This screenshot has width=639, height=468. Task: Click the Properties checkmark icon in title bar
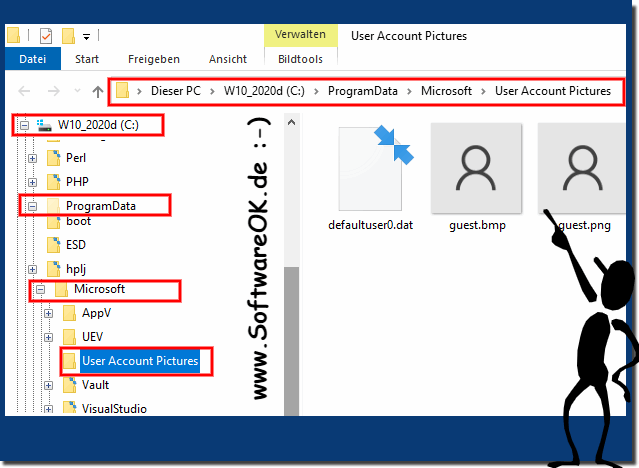tap(46, 36)
